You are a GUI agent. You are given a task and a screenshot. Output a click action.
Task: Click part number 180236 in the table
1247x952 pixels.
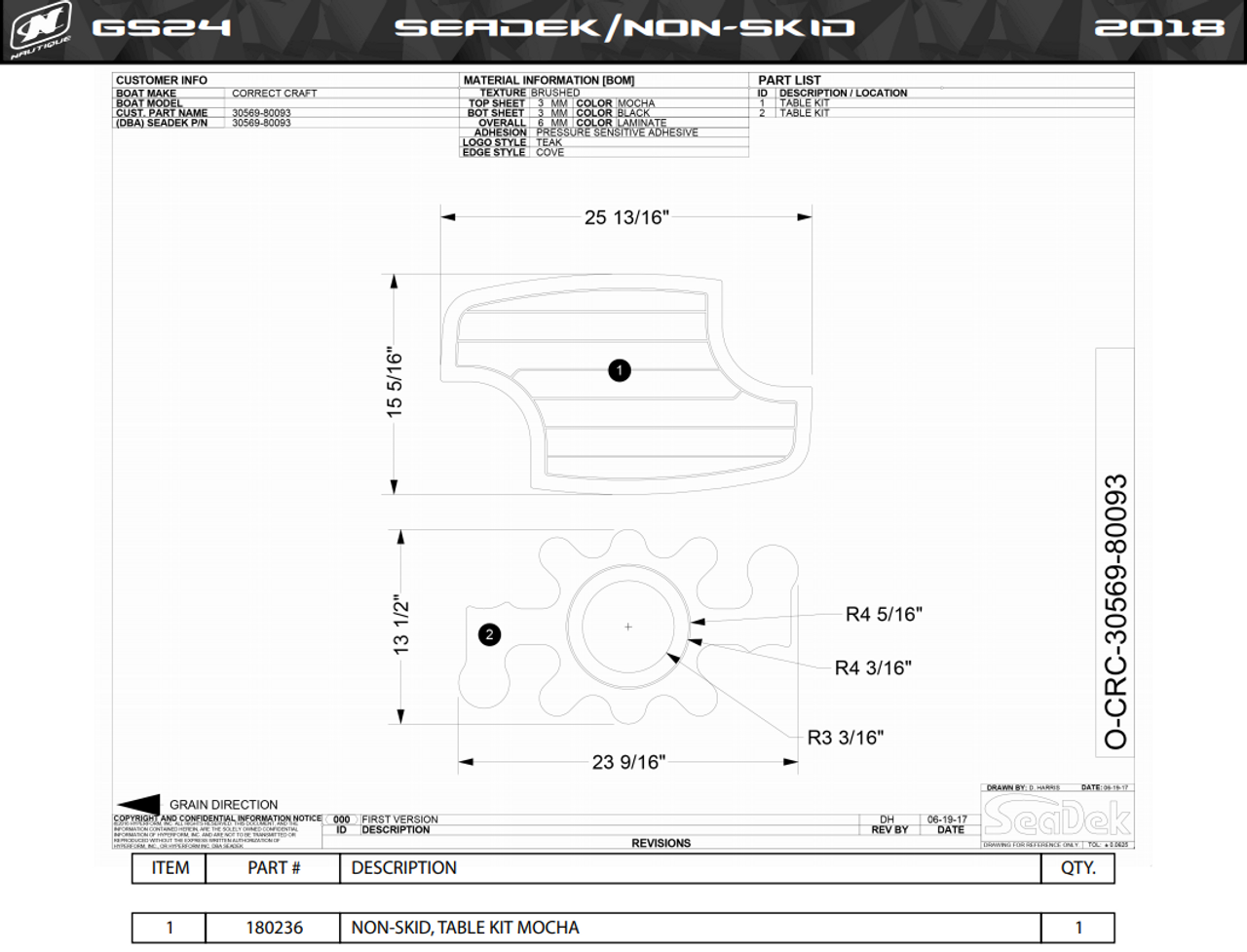[274, 928]
